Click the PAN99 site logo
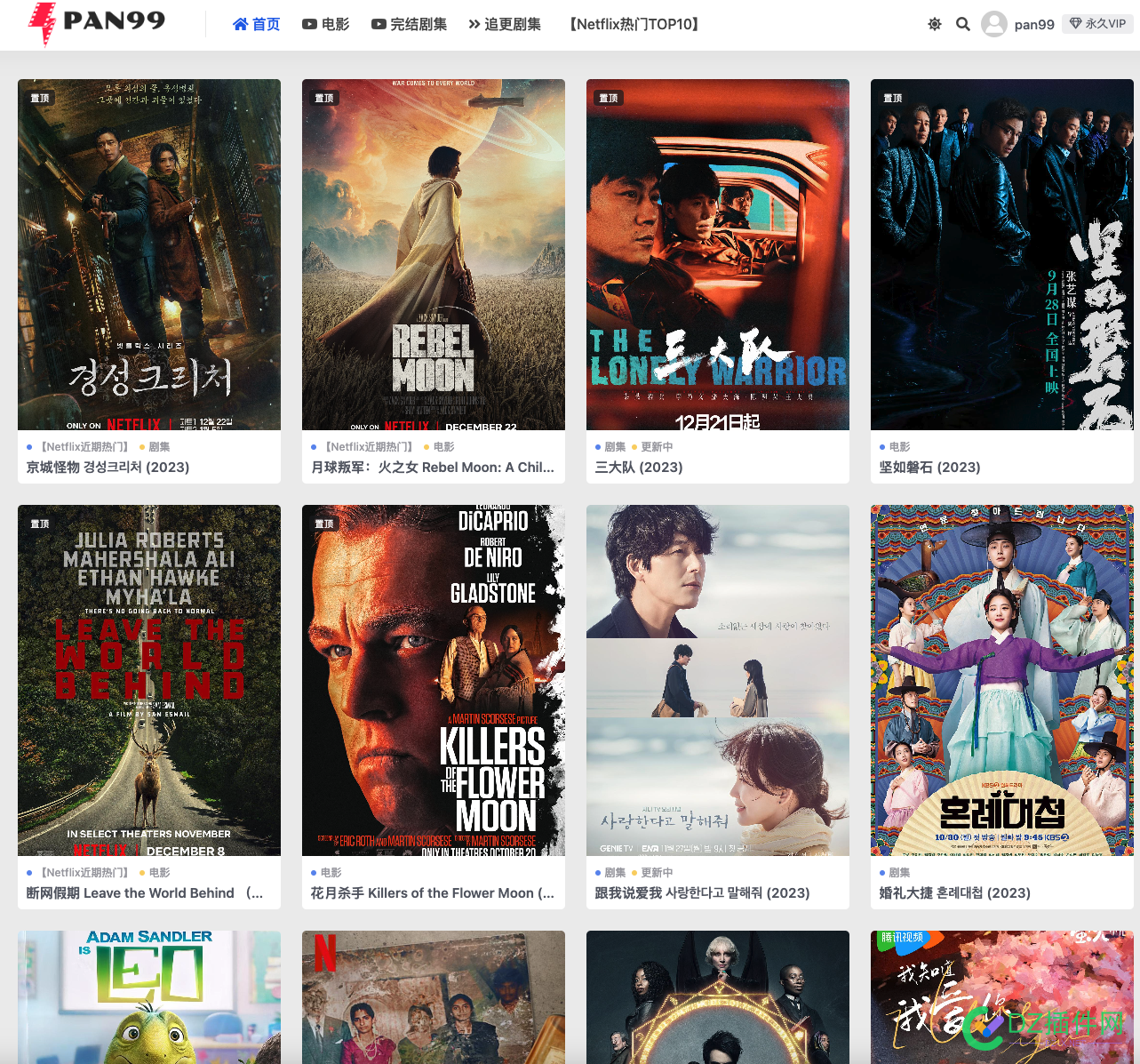1140x1064 pixels. [x=96, y=24]
